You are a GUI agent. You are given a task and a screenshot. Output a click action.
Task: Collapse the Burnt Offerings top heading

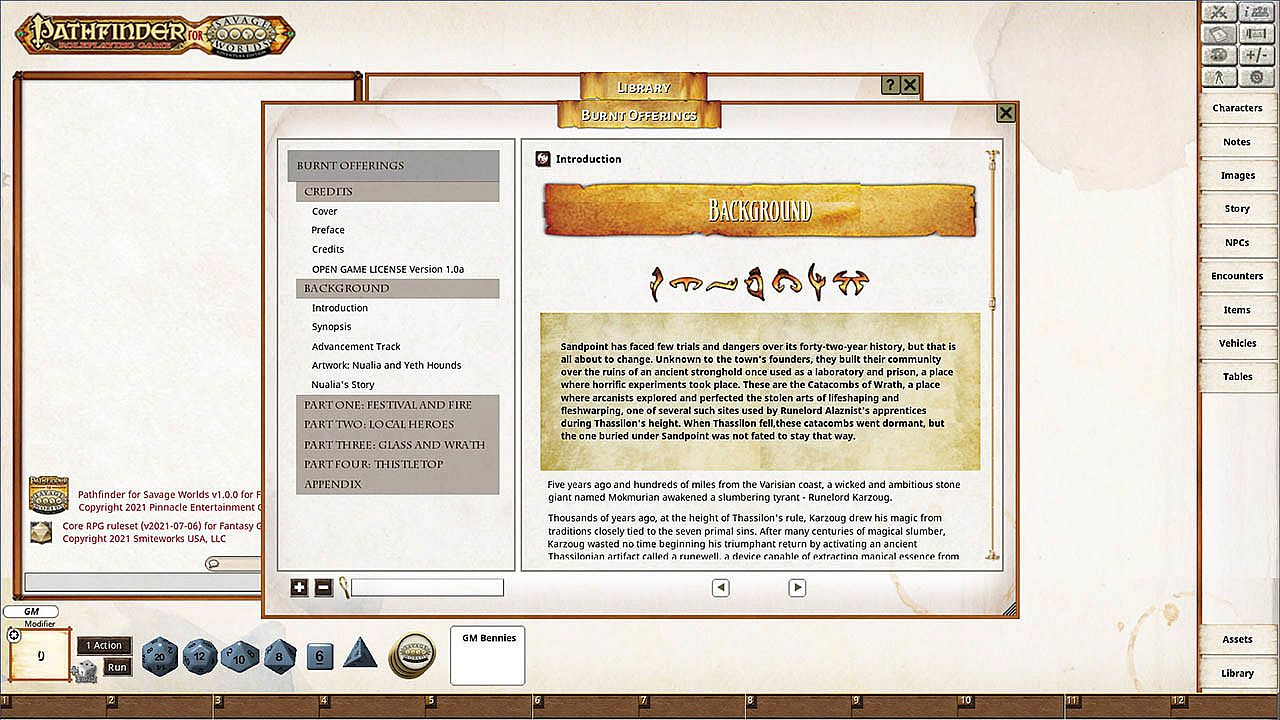393,165
